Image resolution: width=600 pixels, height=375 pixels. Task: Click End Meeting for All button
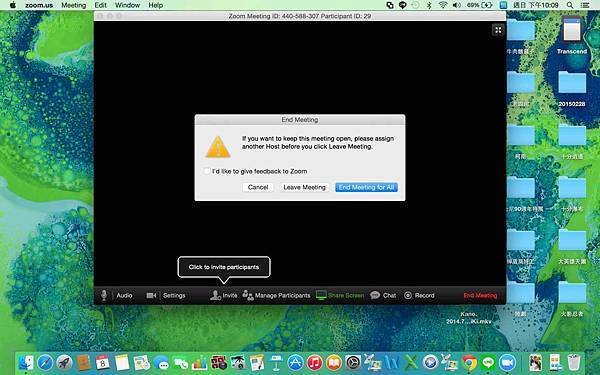point(367,187)
